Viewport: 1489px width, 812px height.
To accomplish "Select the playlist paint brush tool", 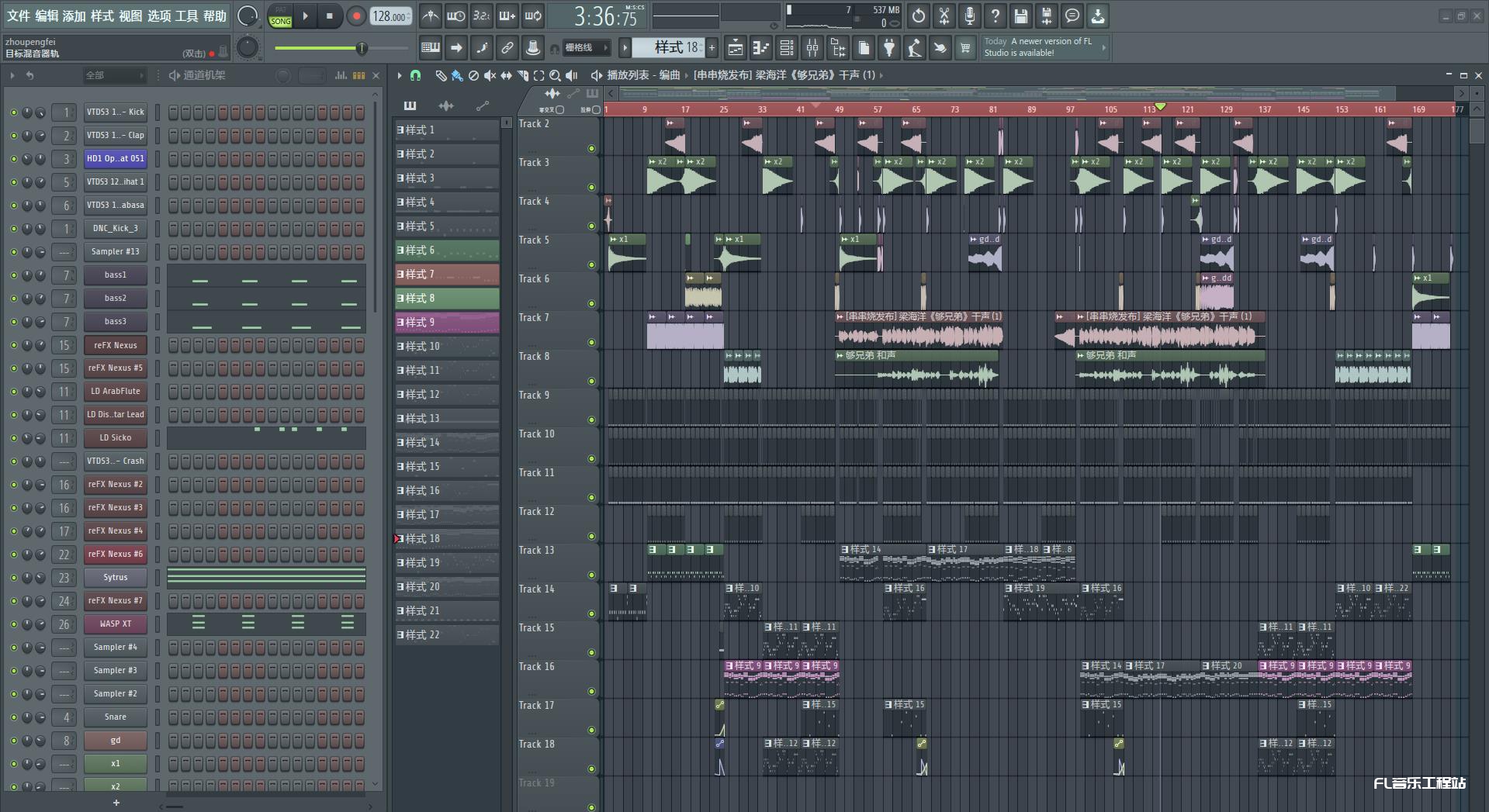I will [457, 75].
